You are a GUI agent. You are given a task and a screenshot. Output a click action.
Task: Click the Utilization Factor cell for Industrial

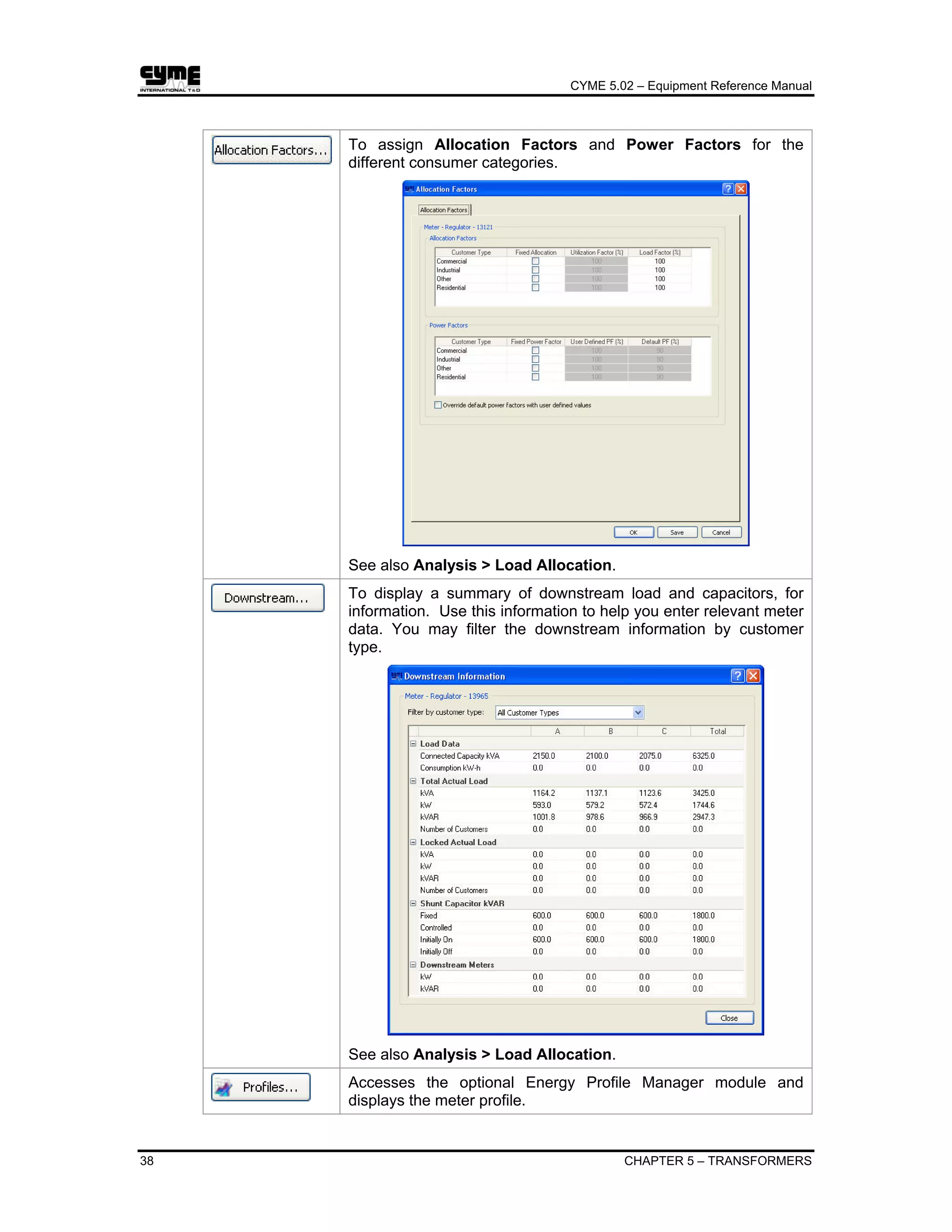pyautogui.click(x=597, y=270)
